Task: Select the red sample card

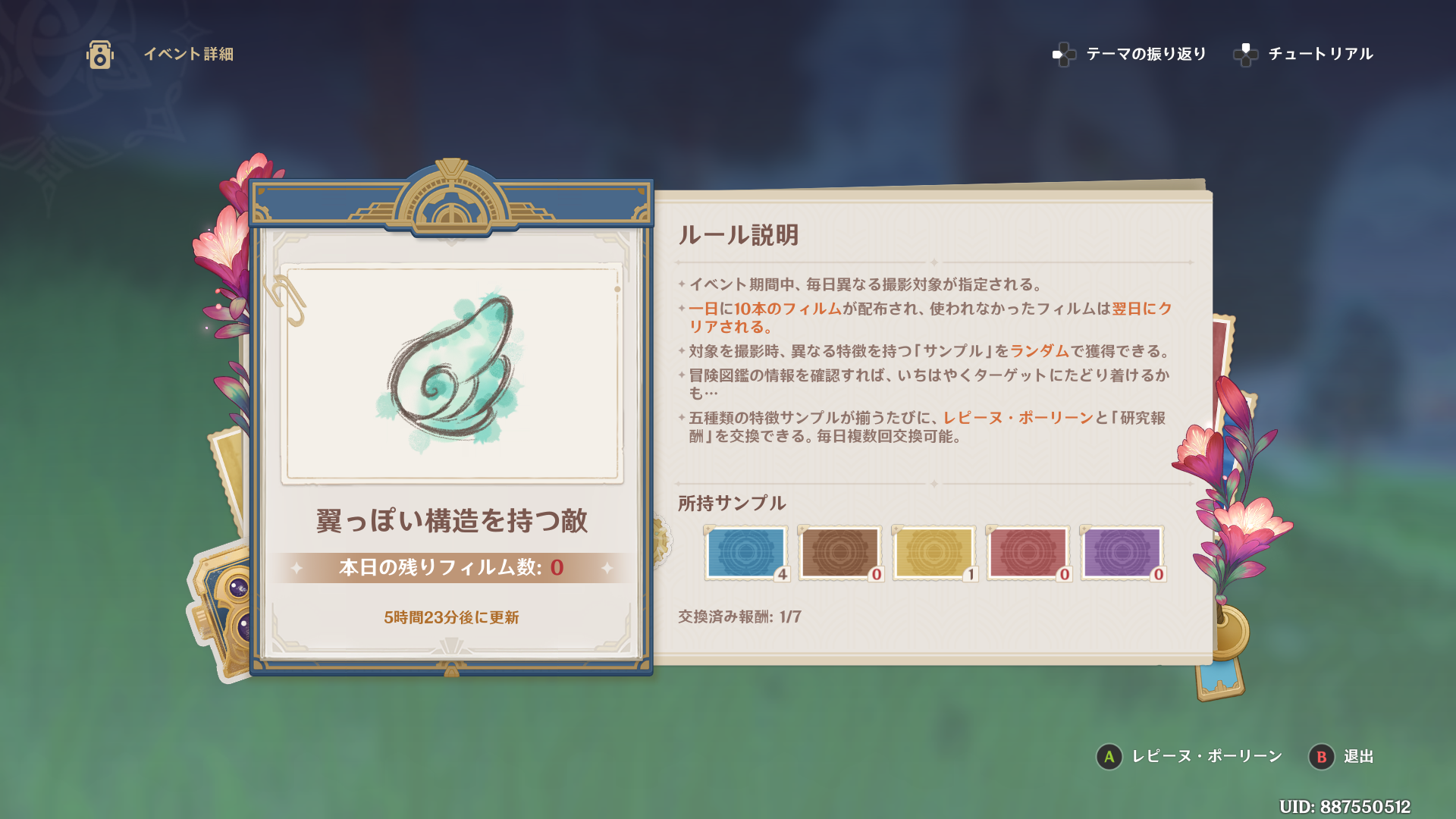Action: (1028, 554)
